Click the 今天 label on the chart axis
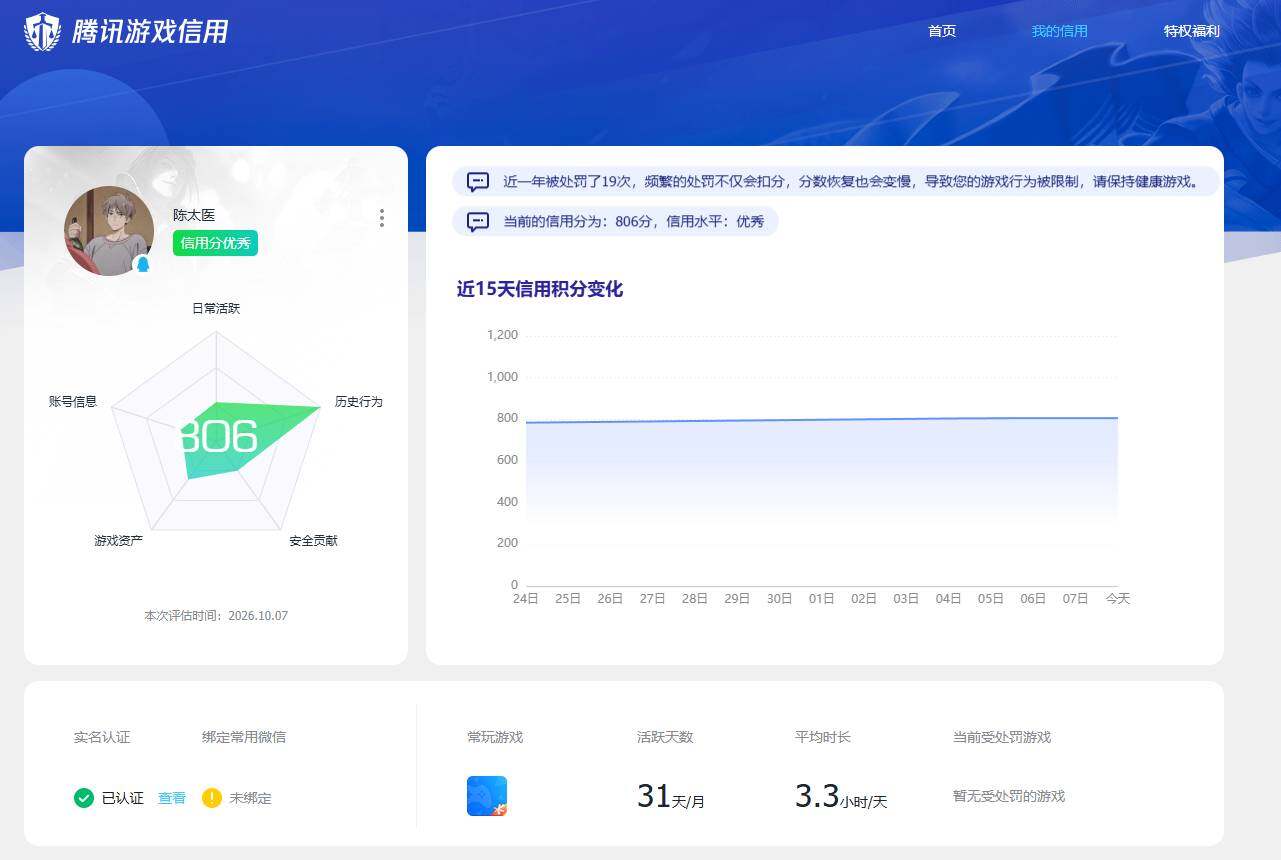 point(1118,598)
